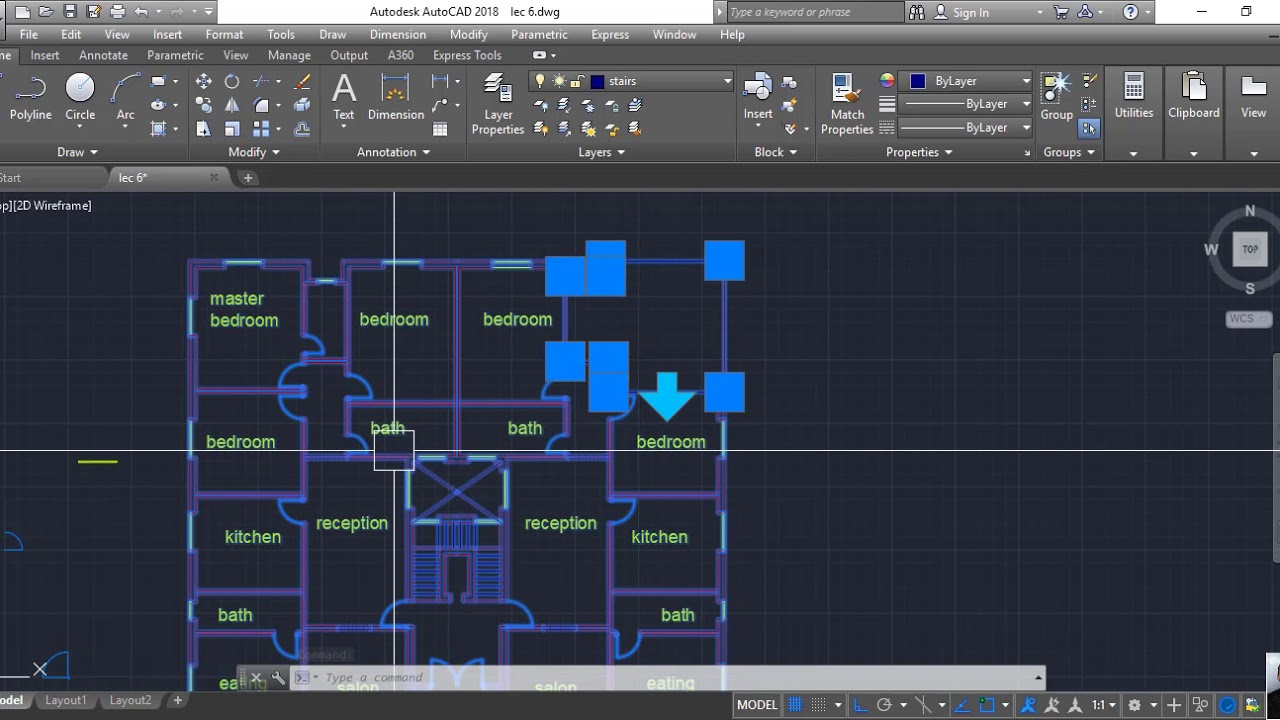This screenshot has height=720, width=1280.
Task: Toggle the layer on/off lightbulb for stairs
Action: point(540,81)
